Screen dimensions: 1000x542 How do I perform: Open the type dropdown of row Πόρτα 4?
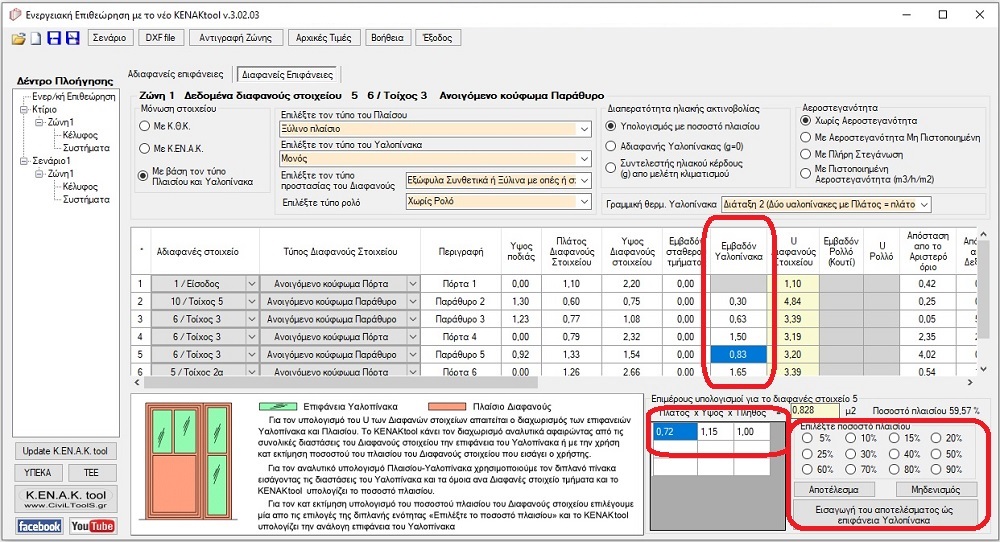coord(413,337)
